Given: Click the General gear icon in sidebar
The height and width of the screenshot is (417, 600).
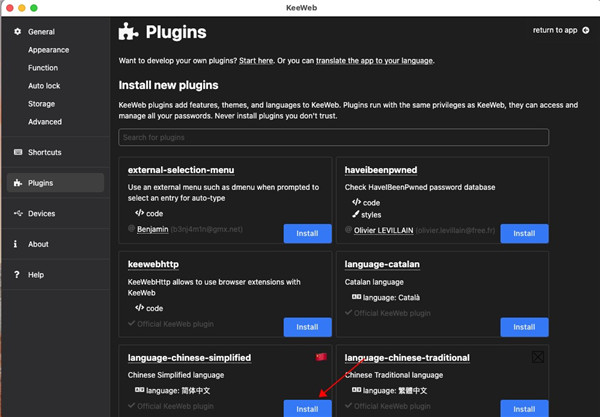Looking at the screenshot, I should [x=17, y=32].
